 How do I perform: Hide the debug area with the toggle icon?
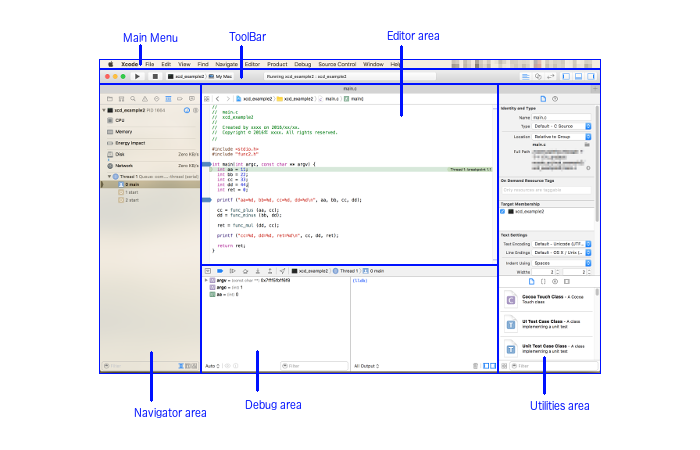[x=208, y=271]
